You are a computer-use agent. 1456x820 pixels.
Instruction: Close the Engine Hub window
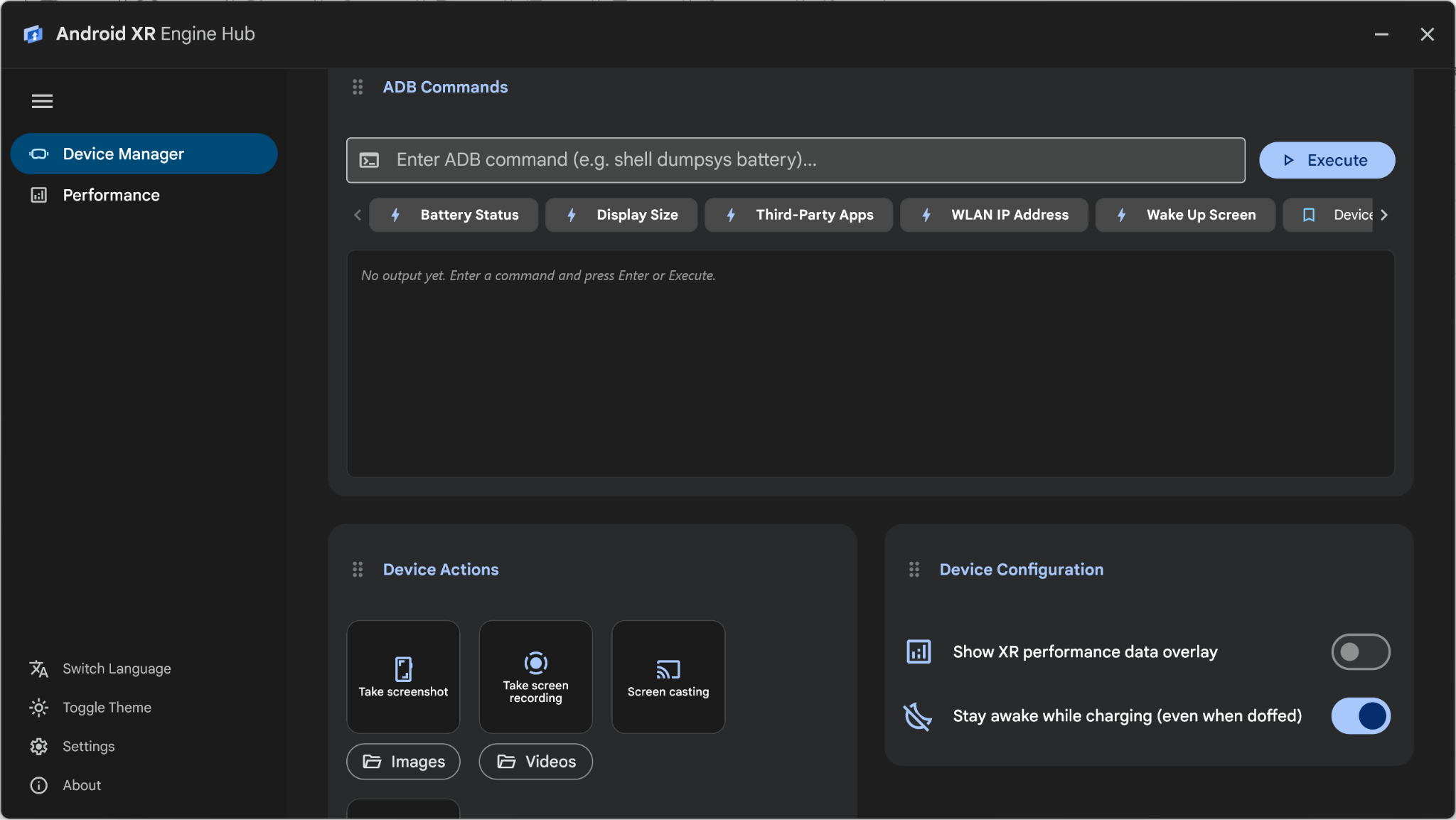tap(1427, 34)
